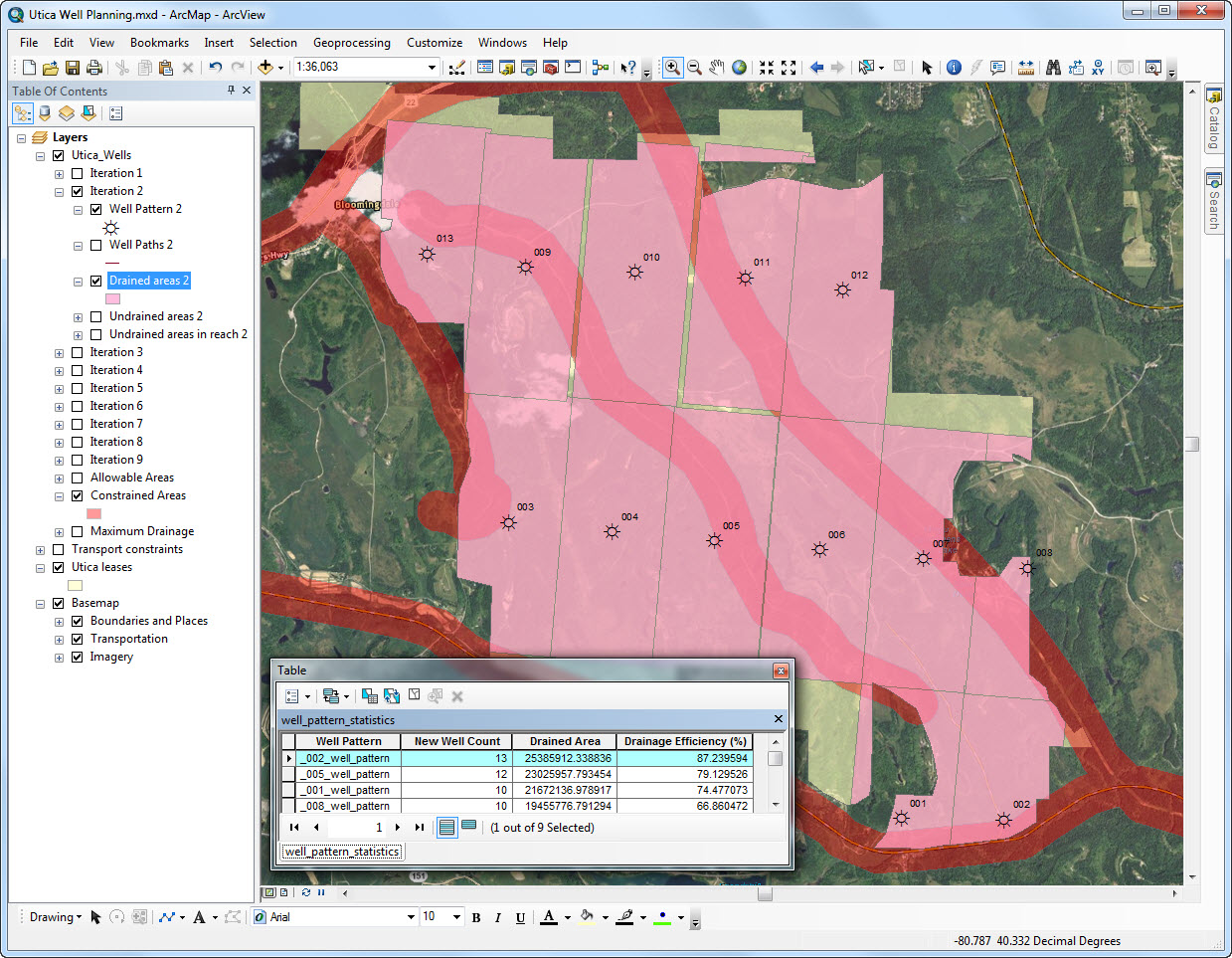This screenshot has width=1232, height=958.
Task: Select the Identify tool
Action: [x=954, y=68]
